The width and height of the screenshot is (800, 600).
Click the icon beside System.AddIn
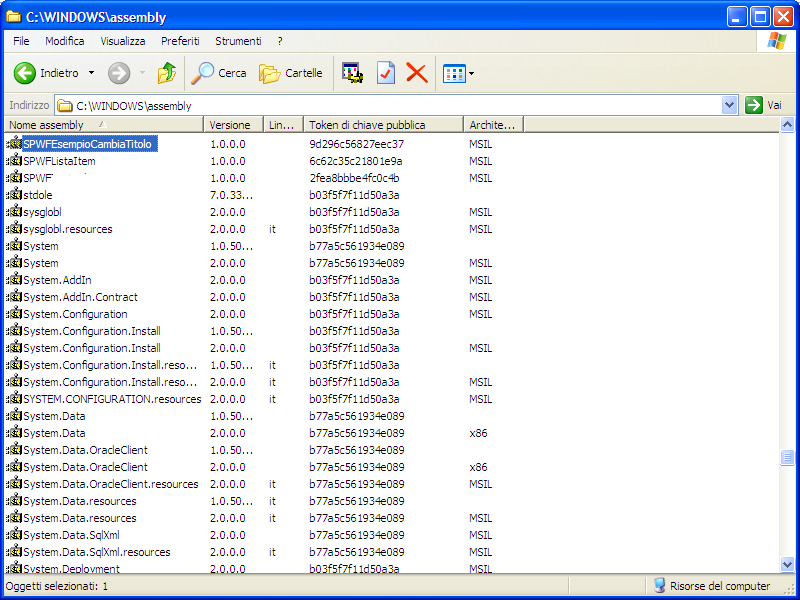pyautogui.click(x=14, y=280)
